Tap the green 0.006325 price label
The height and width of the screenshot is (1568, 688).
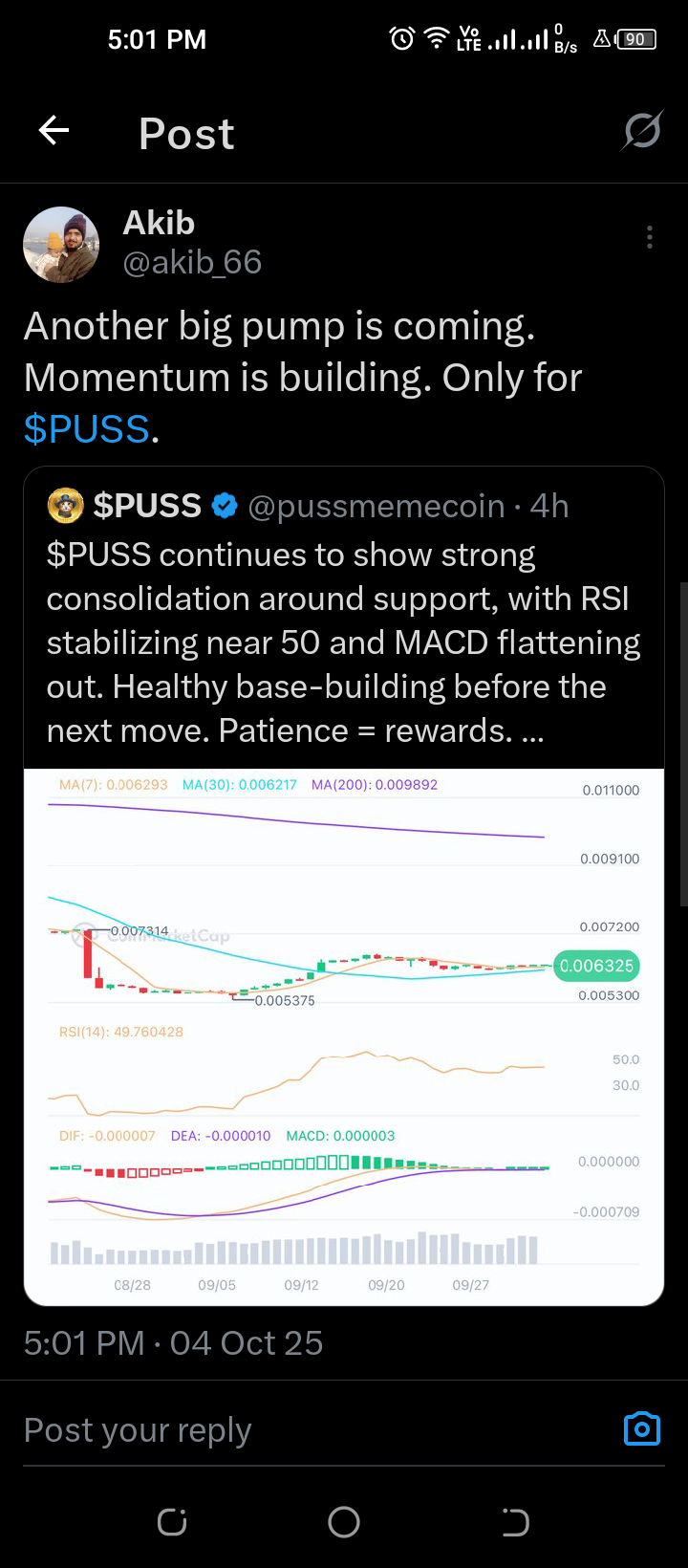pyautogui.click(x=596, y=966)
